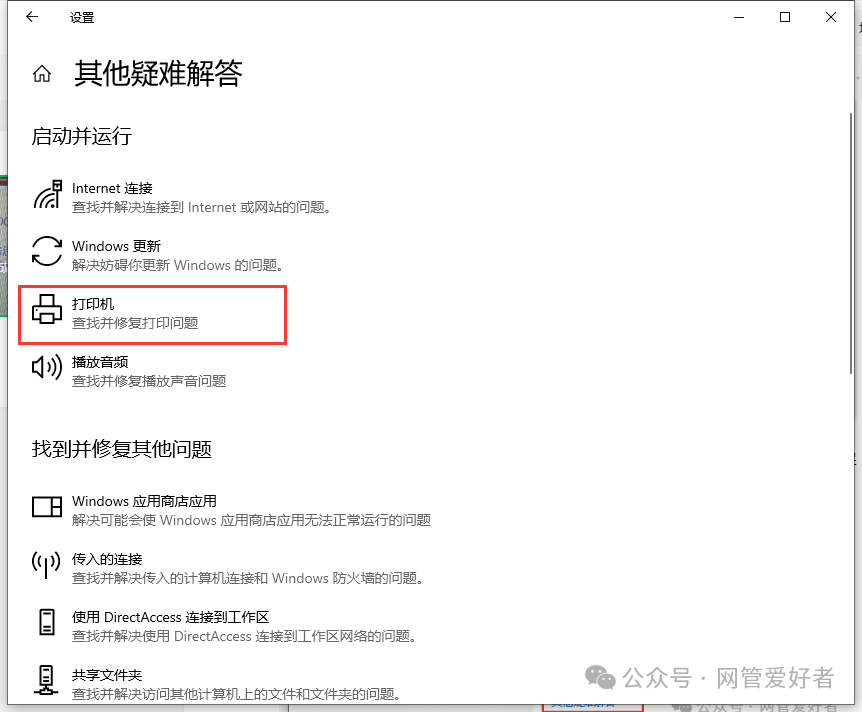Click the vertical scrollbar of Settings window
Screen dimensions: 862x712
(x=850, y=245)
